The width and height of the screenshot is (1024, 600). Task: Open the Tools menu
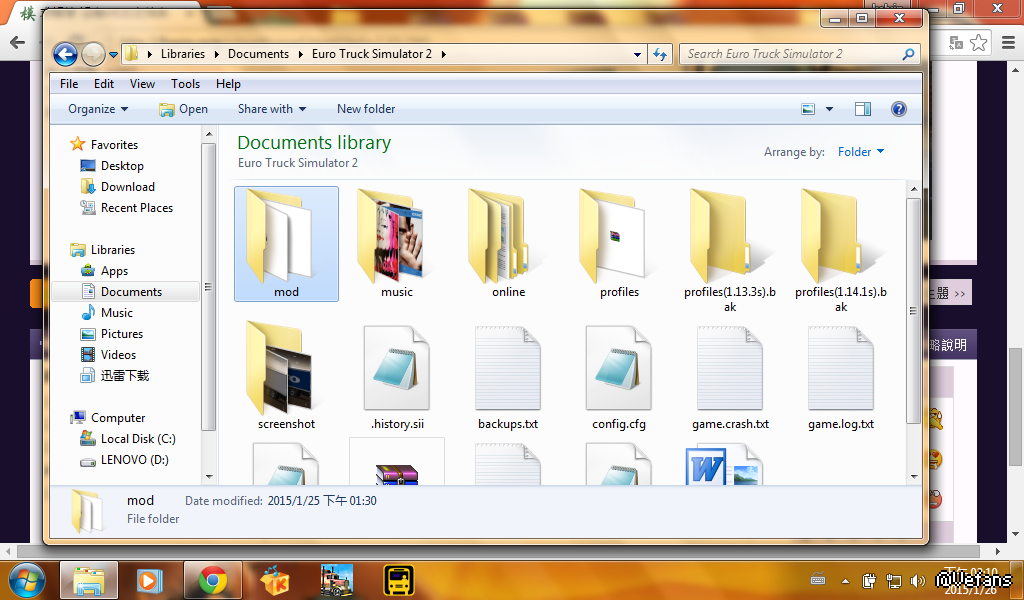click(x=185, y=84)
